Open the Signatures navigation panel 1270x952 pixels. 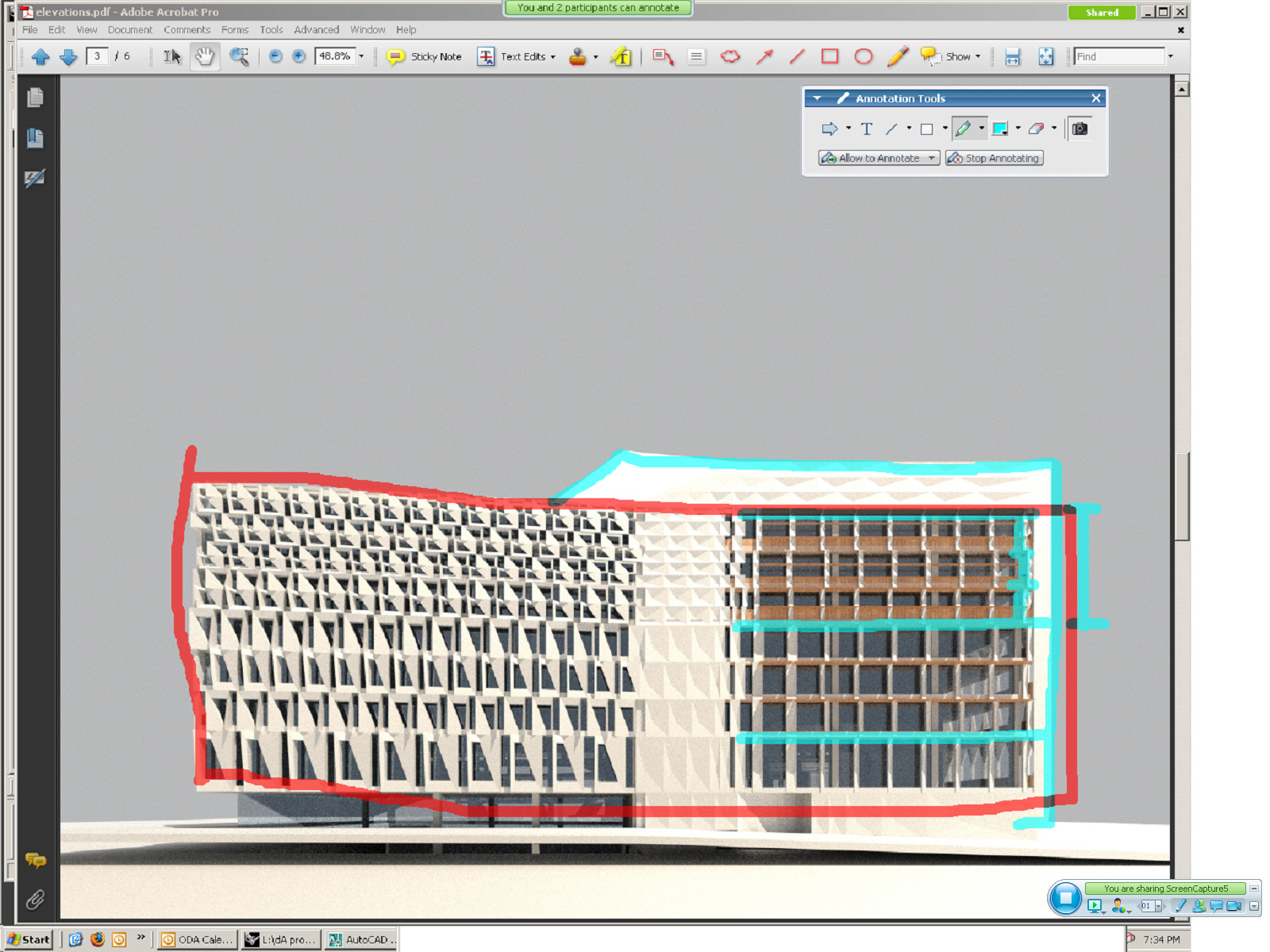[x=35, y=178]
